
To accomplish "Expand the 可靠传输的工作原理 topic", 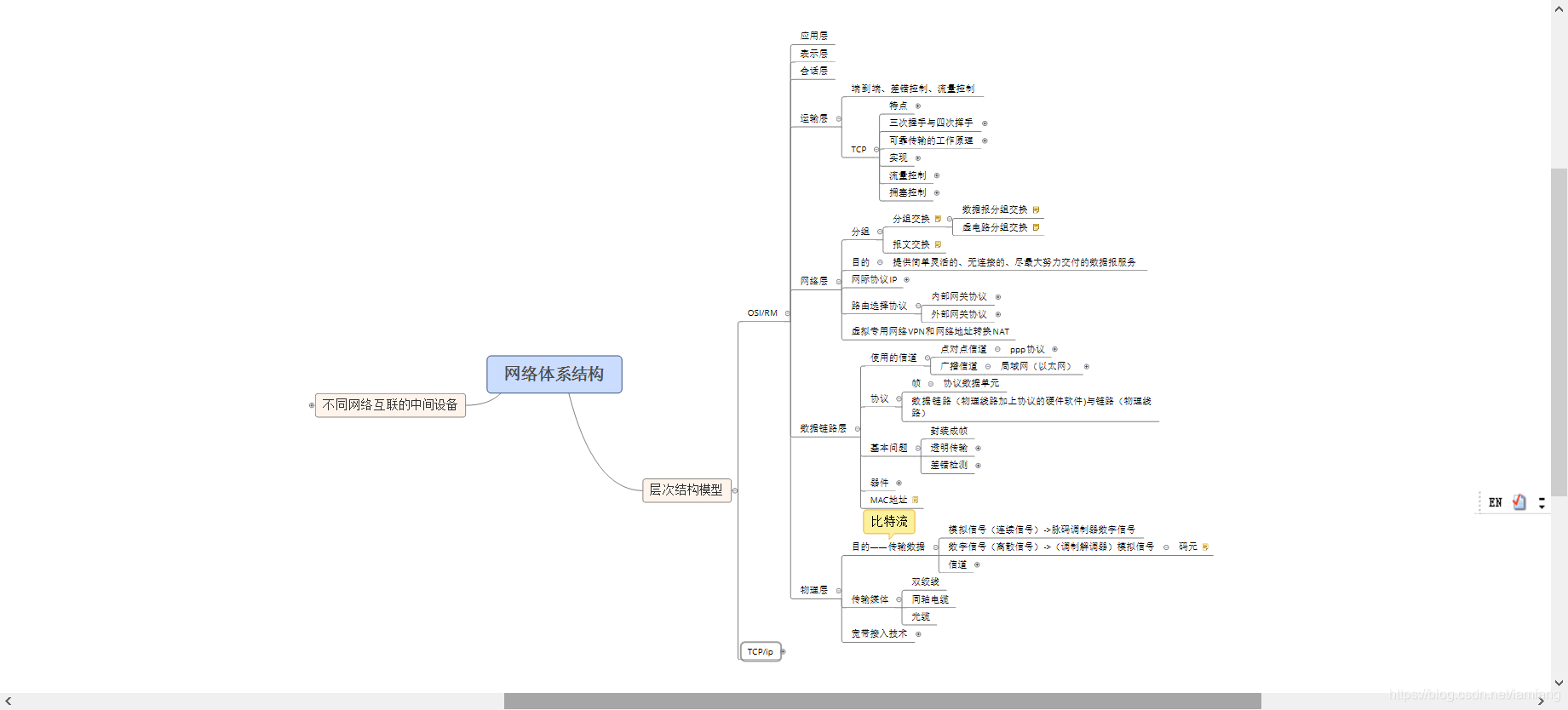I will (985, 140).
